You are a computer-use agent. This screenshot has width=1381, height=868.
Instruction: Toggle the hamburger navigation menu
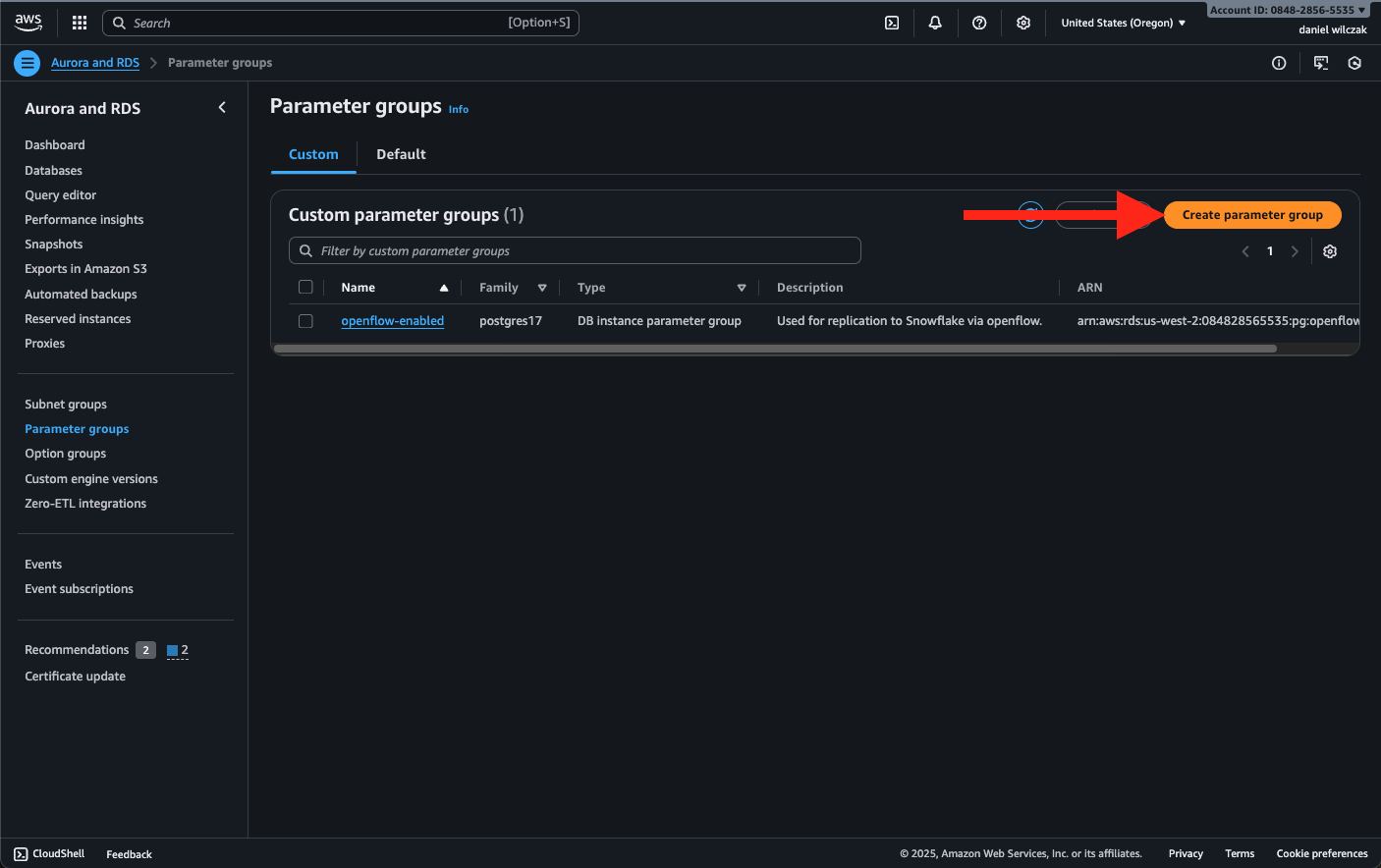[28, 63]
